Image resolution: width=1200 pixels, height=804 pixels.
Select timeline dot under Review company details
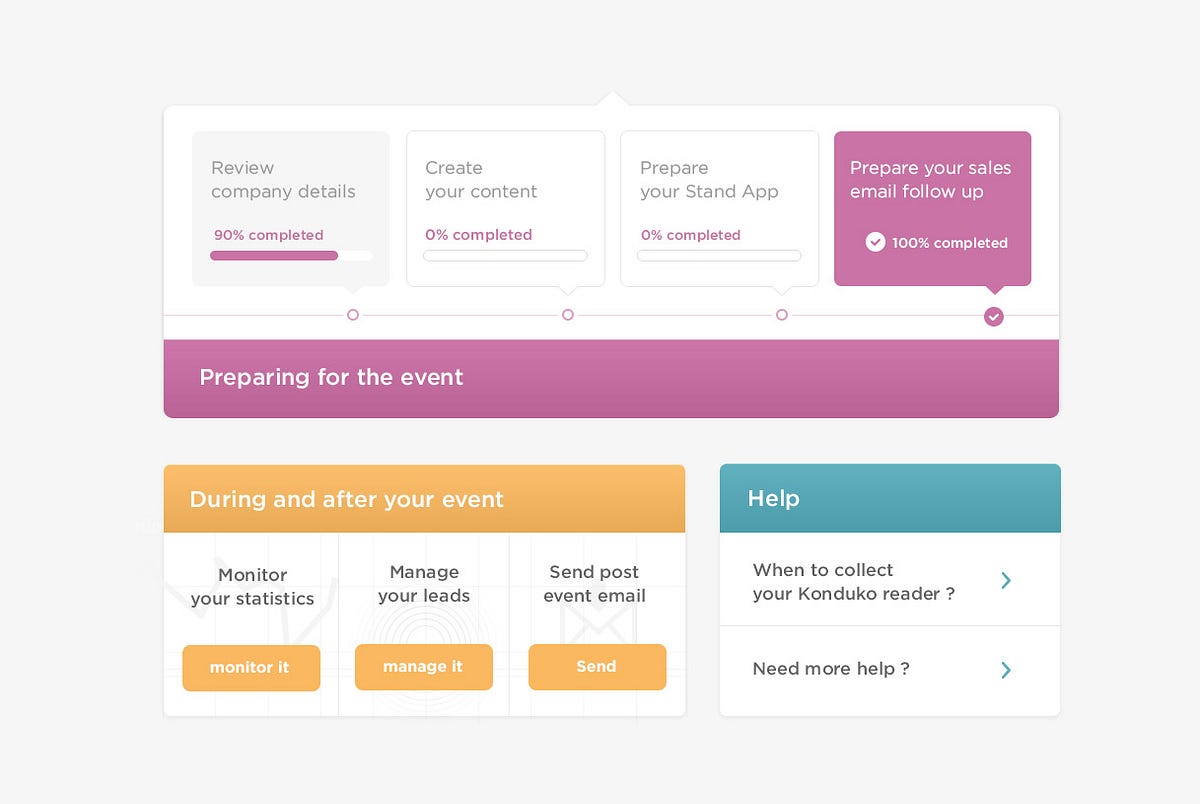(x=353, y=315)
